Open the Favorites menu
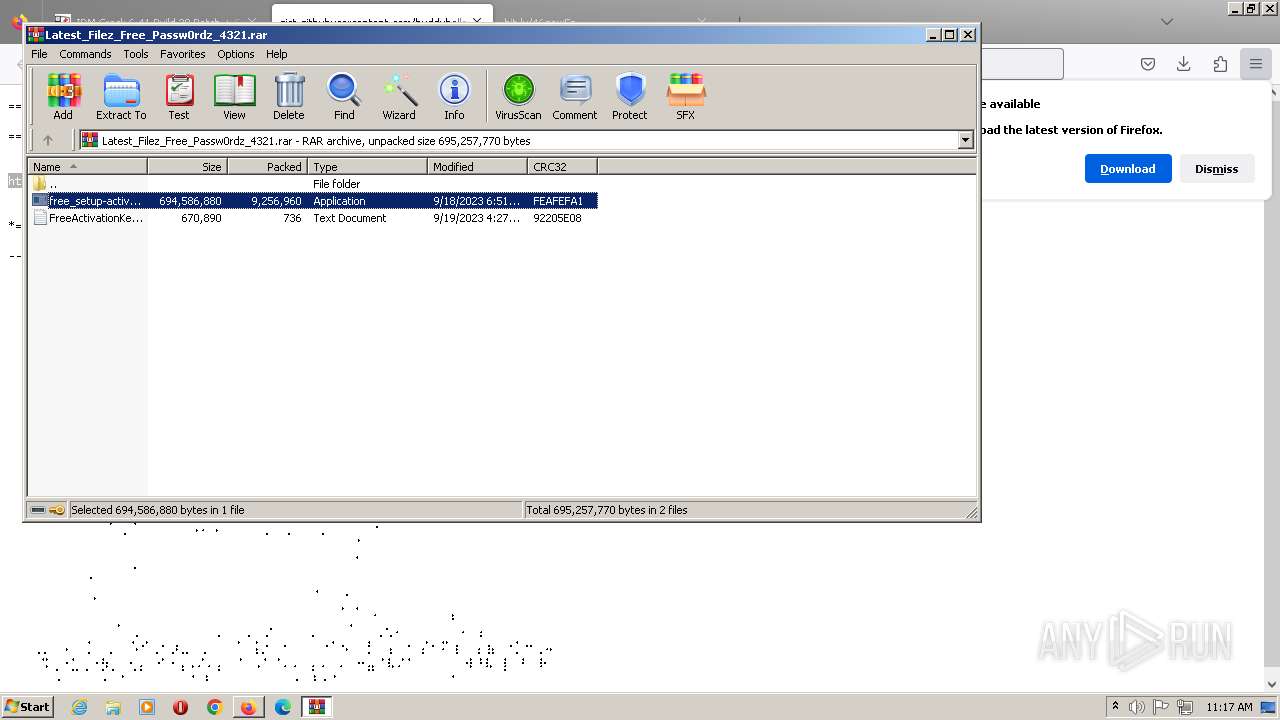 pos(183,54)
